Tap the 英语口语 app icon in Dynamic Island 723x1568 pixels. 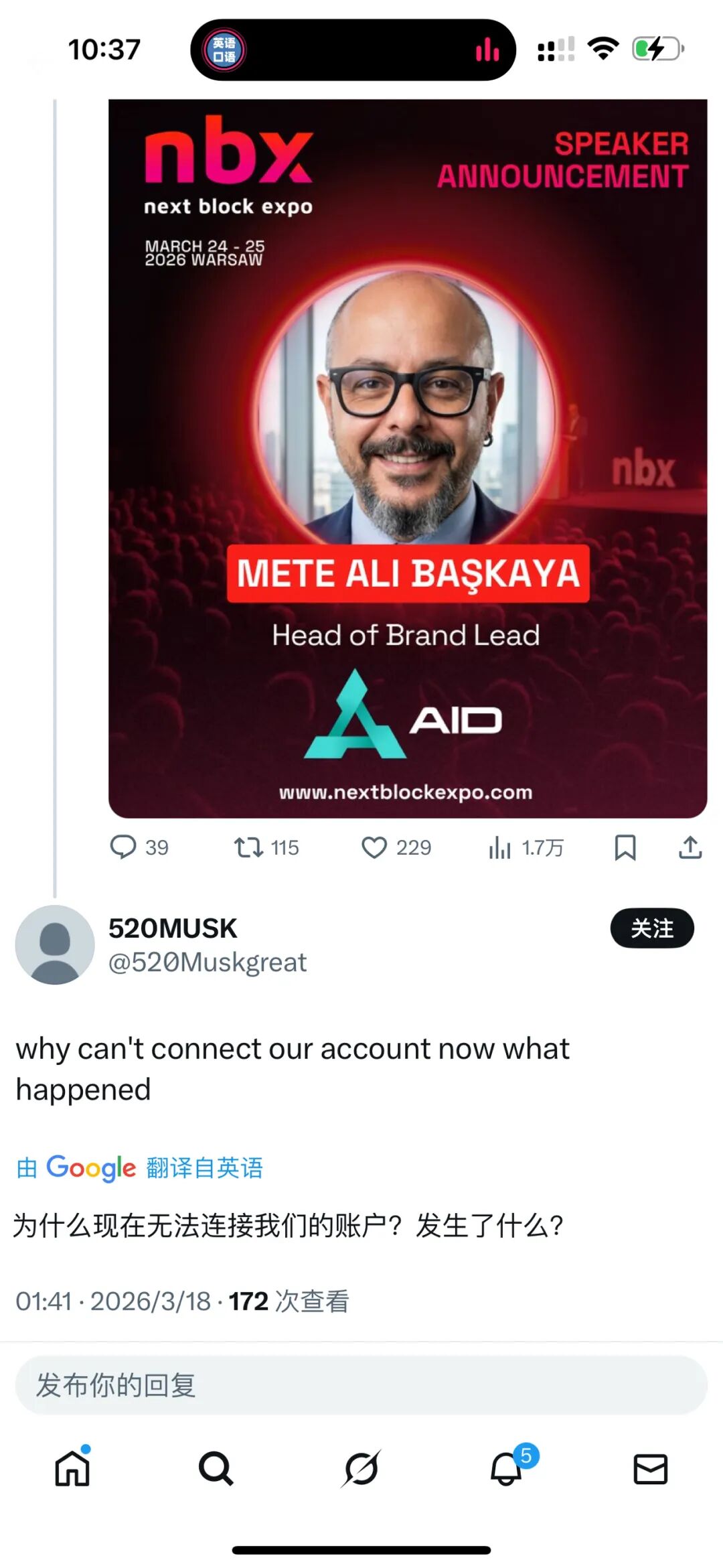coord(225,50)
